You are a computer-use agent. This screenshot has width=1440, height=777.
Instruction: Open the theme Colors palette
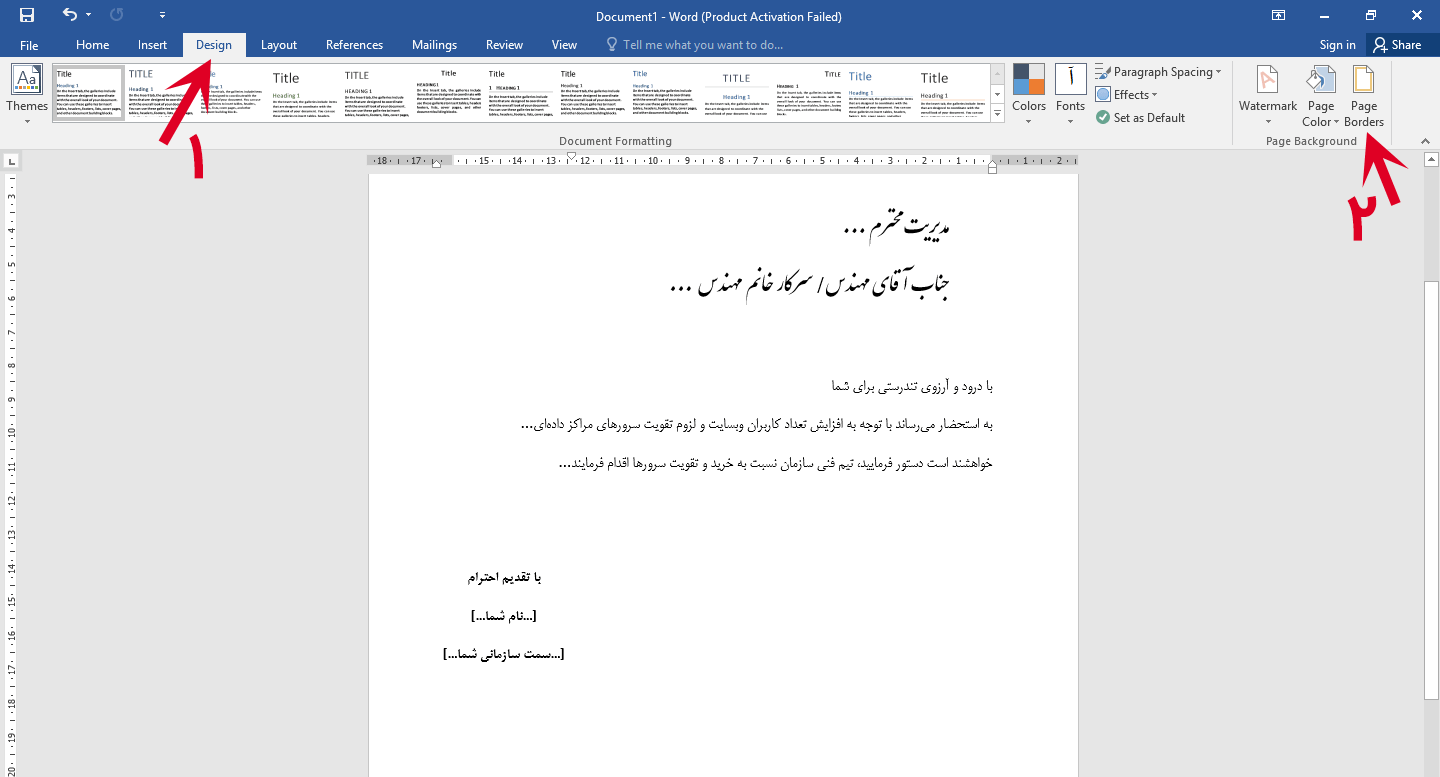coord(1029,96)
